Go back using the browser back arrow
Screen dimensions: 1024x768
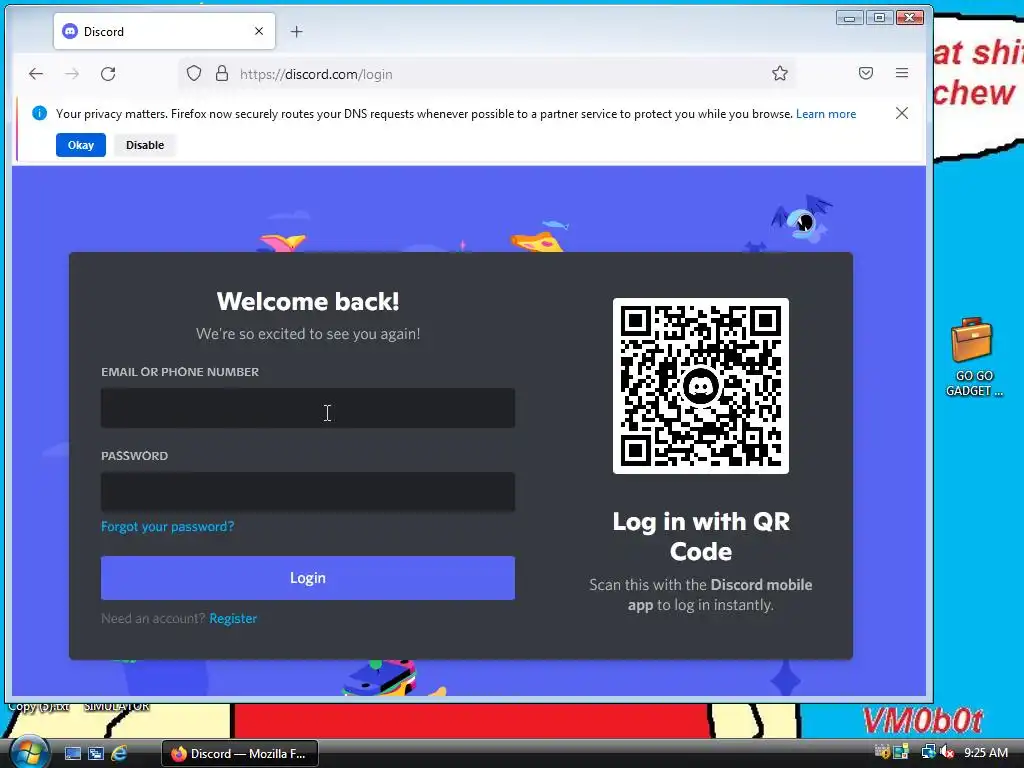click(x=36, y=74)
